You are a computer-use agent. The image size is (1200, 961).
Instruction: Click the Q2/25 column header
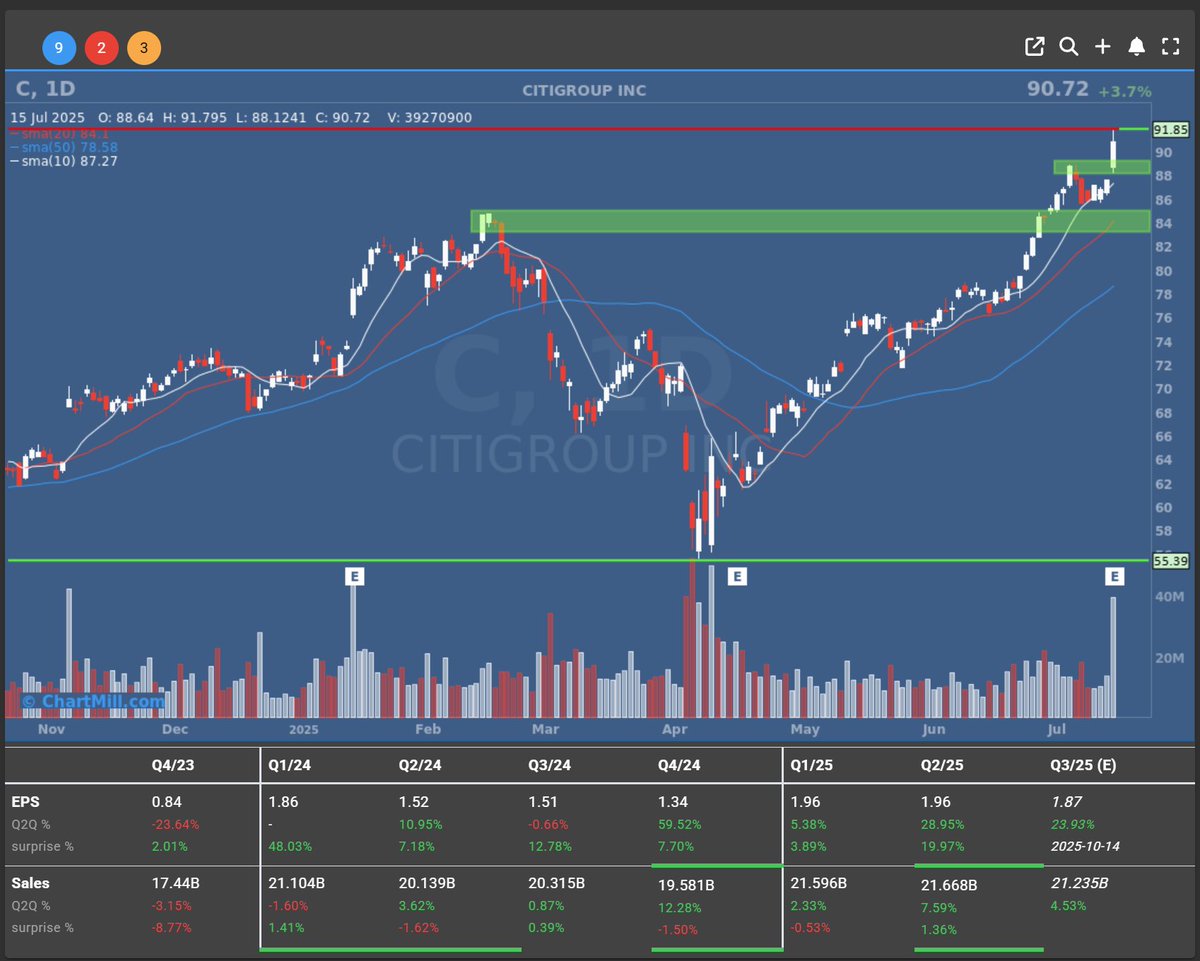[x=941, y=765]
